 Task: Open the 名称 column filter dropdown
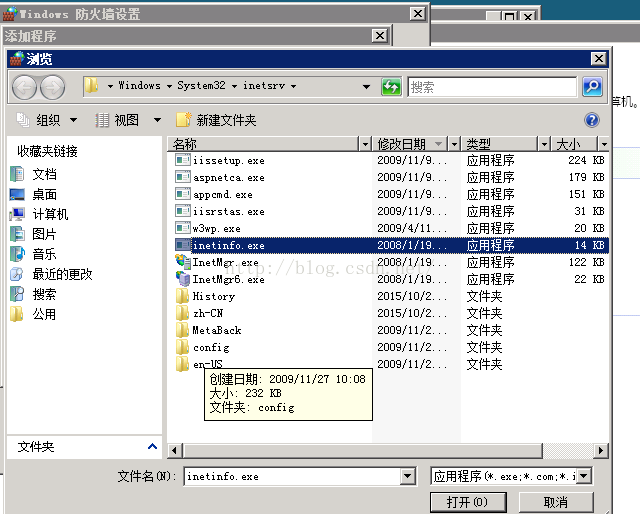(x=365, y=144)
